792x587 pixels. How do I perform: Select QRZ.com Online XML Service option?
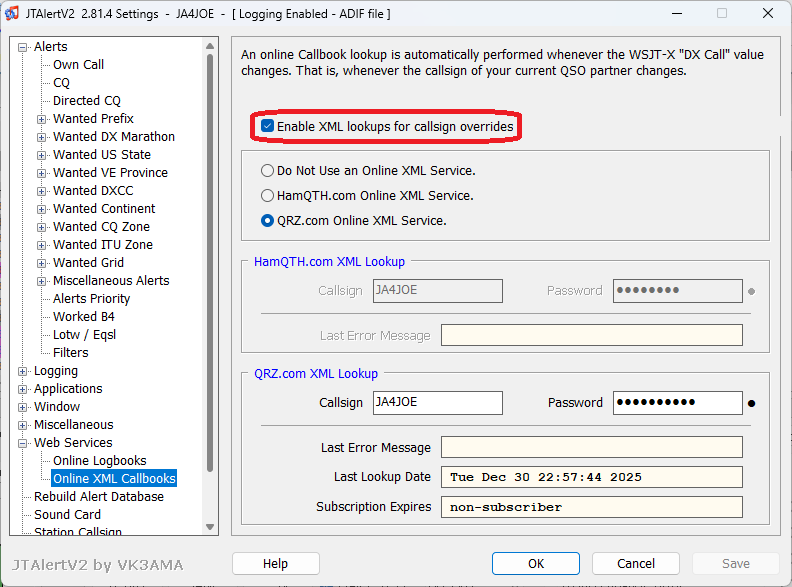(267, 221)
